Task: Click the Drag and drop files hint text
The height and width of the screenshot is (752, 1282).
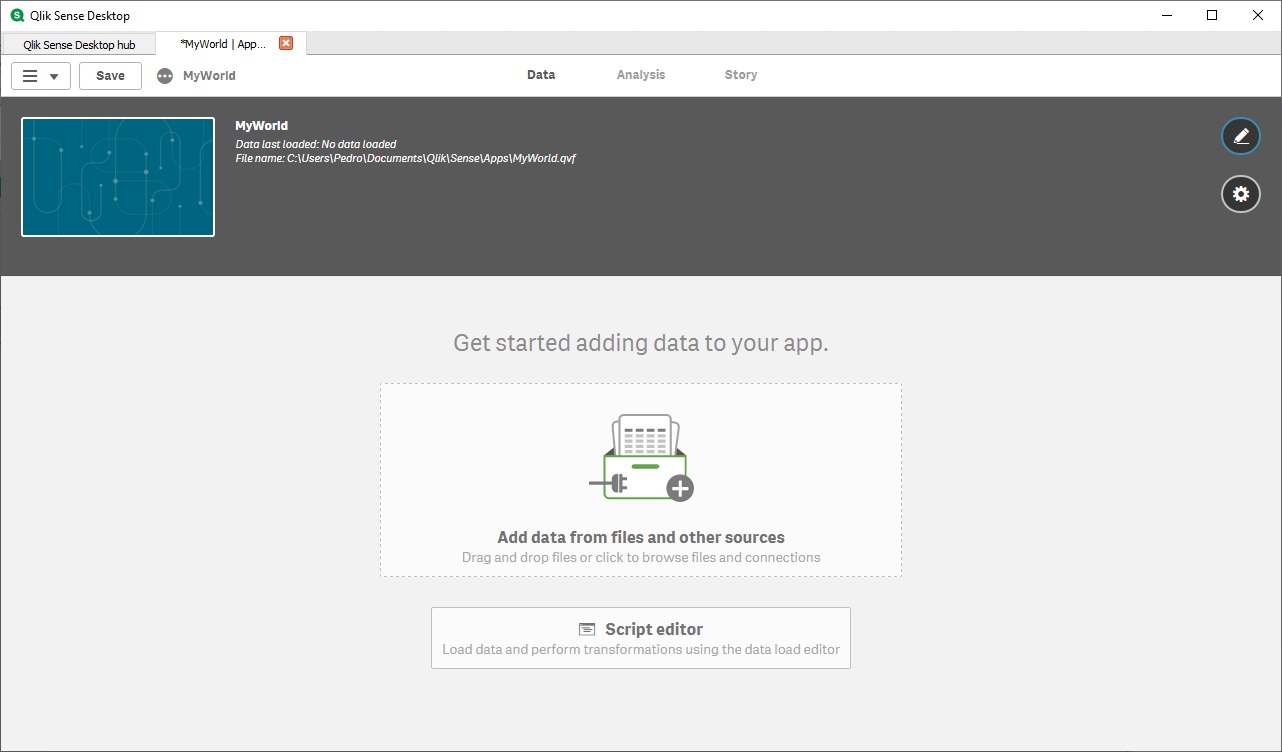Action: (641, 557)
